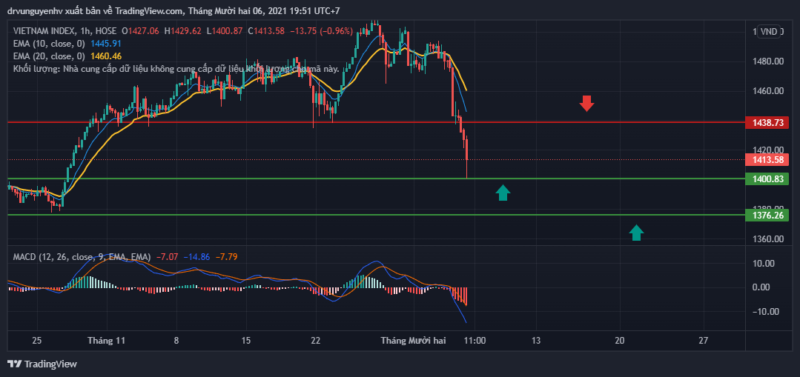Click the 1360.00 price axis tick
Image resolution: width=800 pixels, height=377 pixels.
[768, 239]
